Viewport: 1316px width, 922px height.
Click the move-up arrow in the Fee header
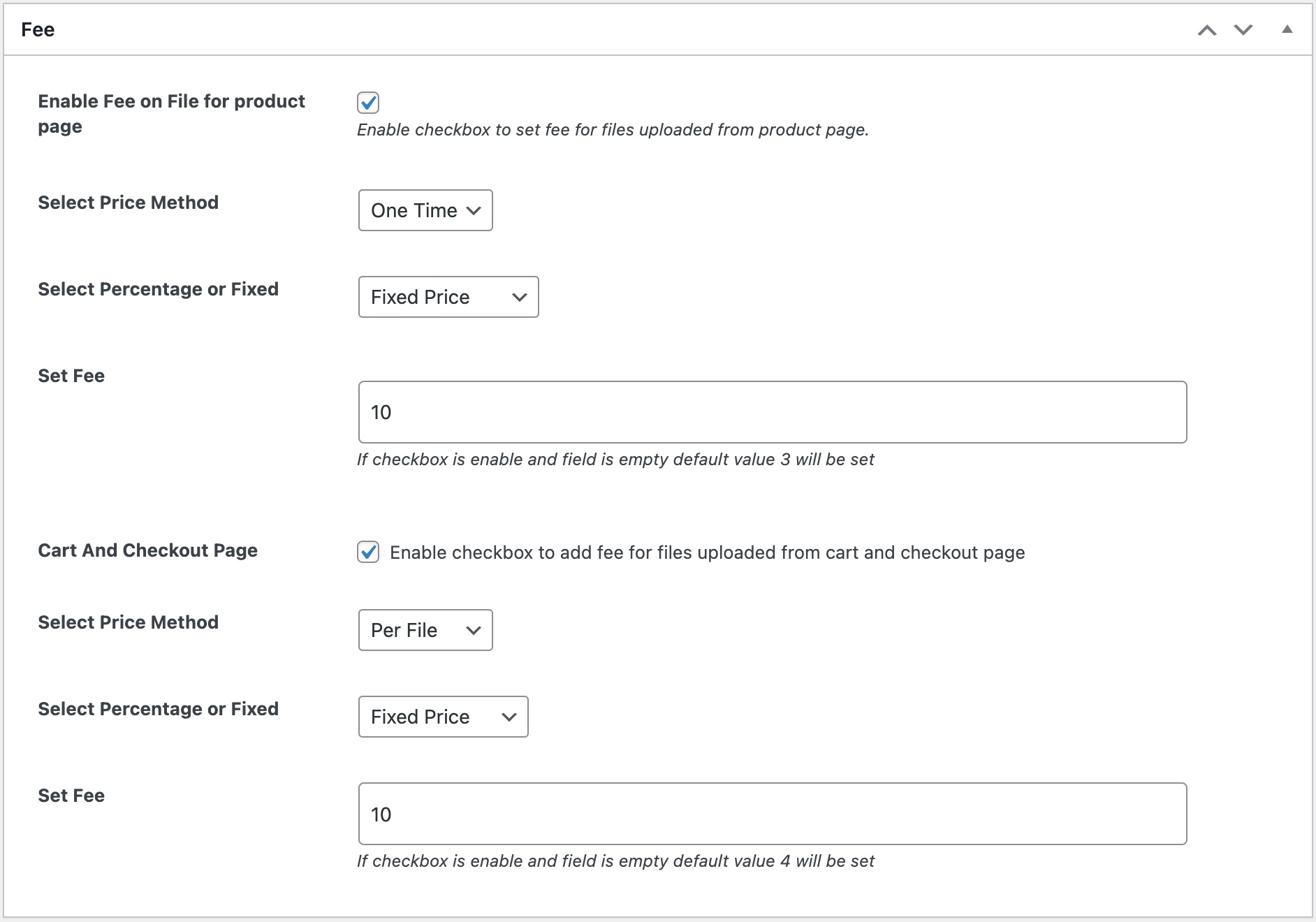tap(1206, 30)
